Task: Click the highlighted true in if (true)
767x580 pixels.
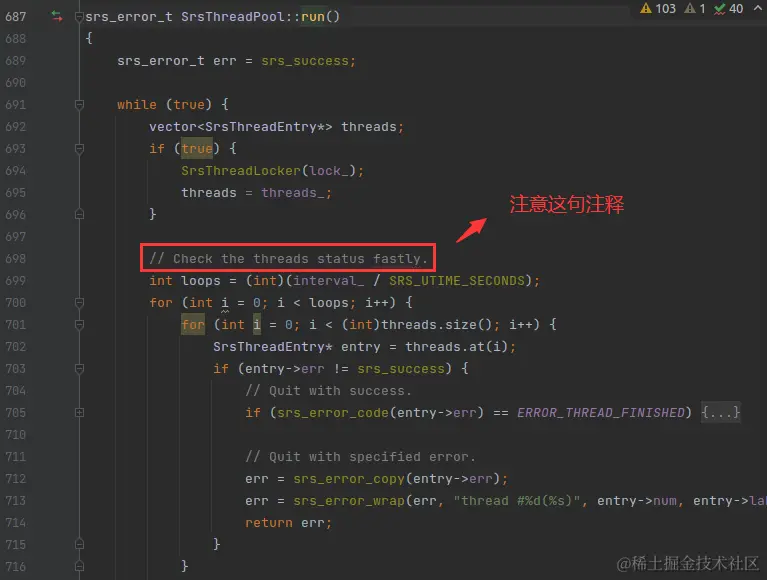Action: (197, 149)
